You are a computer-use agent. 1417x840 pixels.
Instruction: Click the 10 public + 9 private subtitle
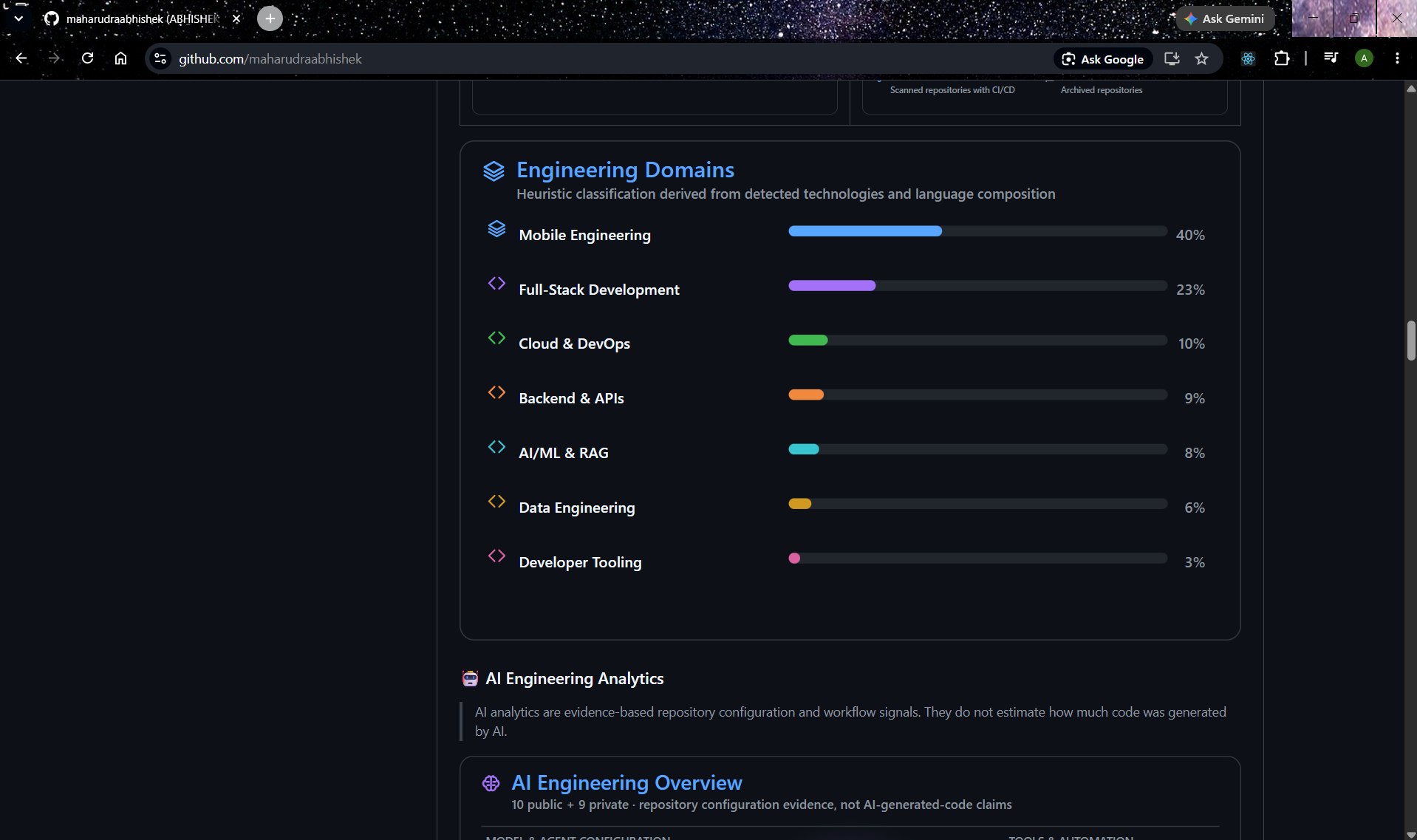click(x=761, y=805)
